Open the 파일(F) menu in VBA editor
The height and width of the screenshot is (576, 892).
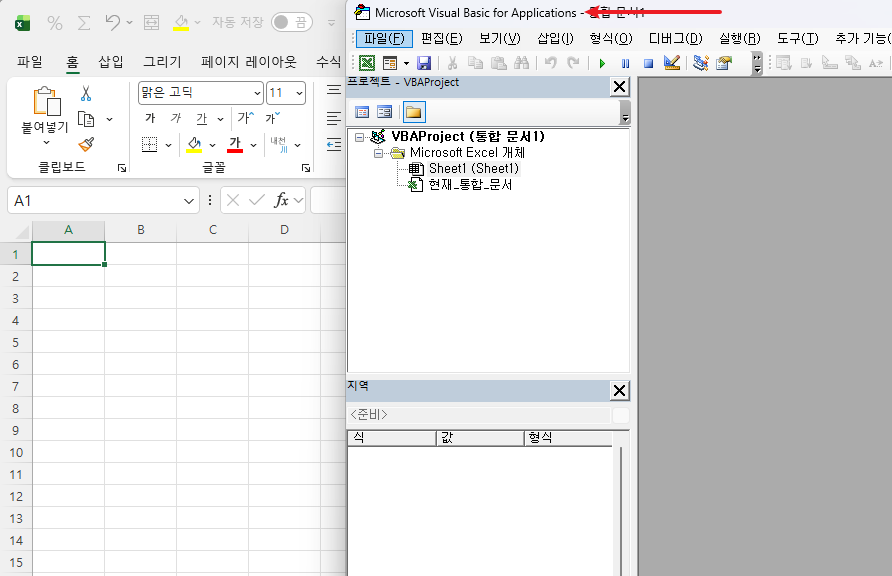(x=384, y=39)
